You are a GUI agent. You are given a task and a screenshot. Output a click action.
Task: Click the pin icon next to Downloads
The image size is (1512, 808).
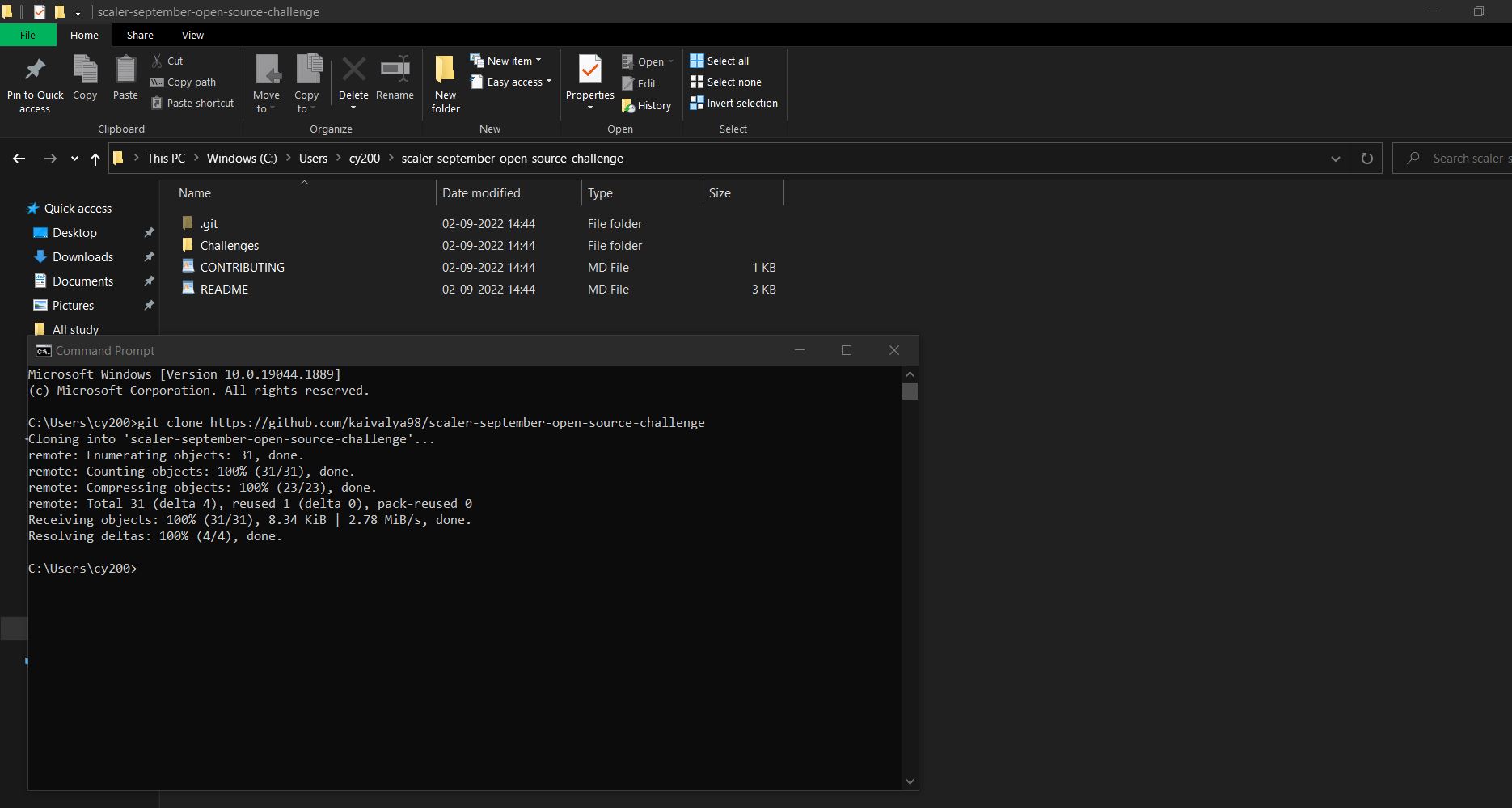149,257
